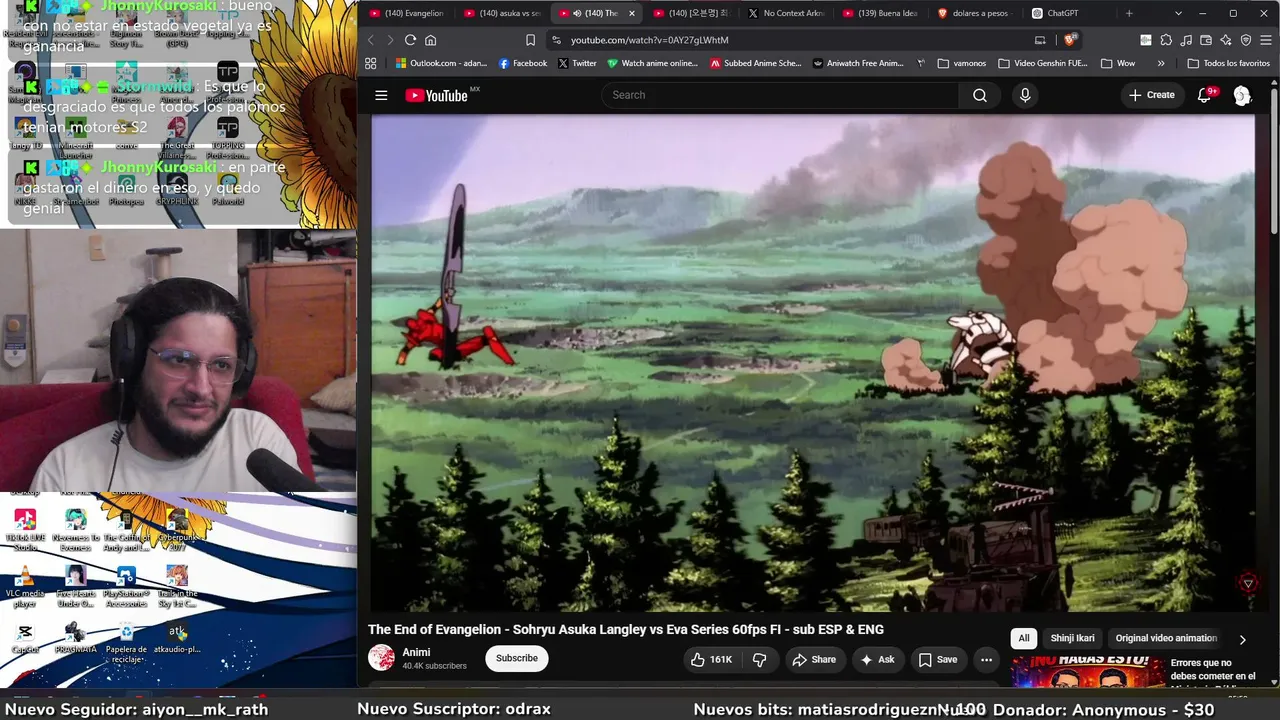The image size is (1280, 720).
Task: Open Subbed Anime Sche... bookmark
Action: (756, 63)
